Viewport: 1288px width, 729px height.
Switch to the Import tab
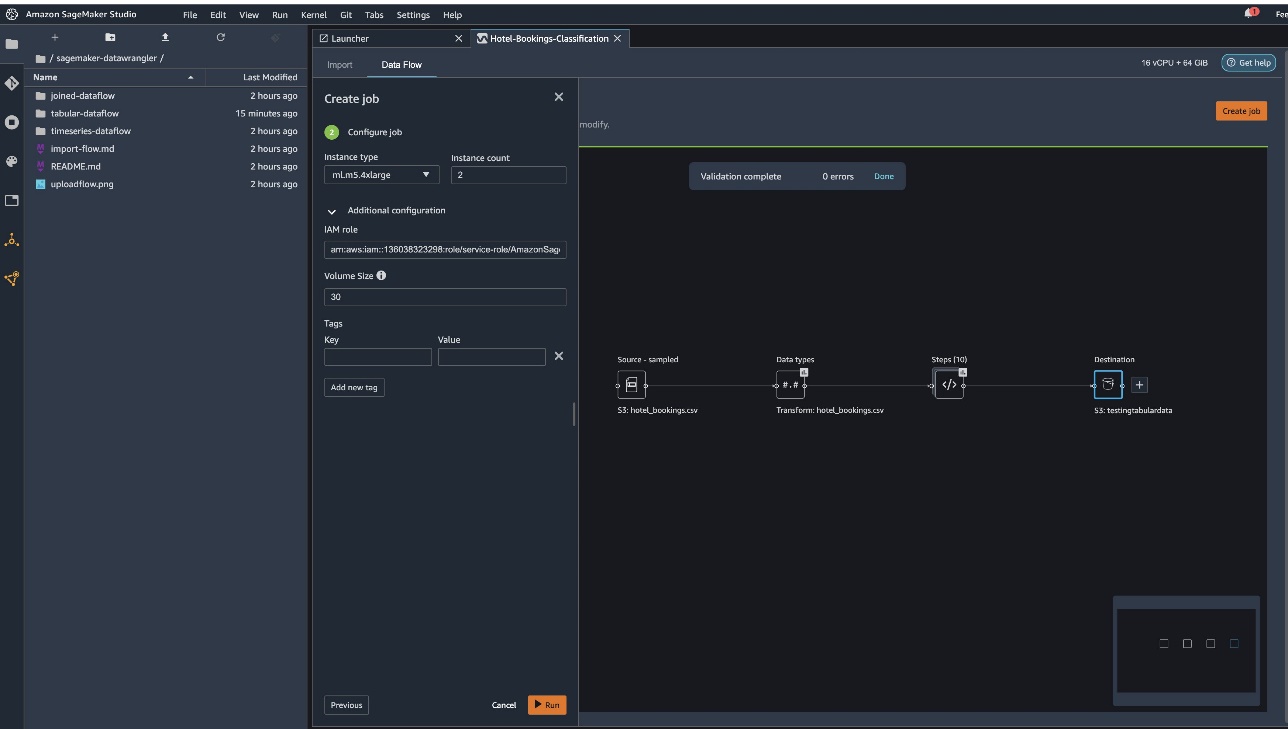[340, 65]
